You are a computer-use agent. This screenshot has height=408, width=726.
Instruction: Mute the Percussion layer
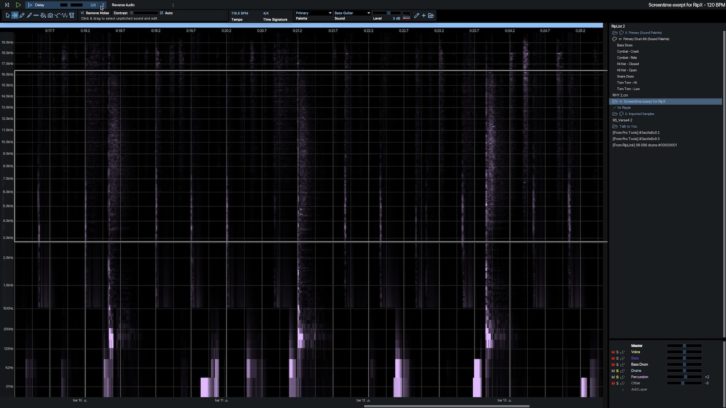click(x=613, y=377)
